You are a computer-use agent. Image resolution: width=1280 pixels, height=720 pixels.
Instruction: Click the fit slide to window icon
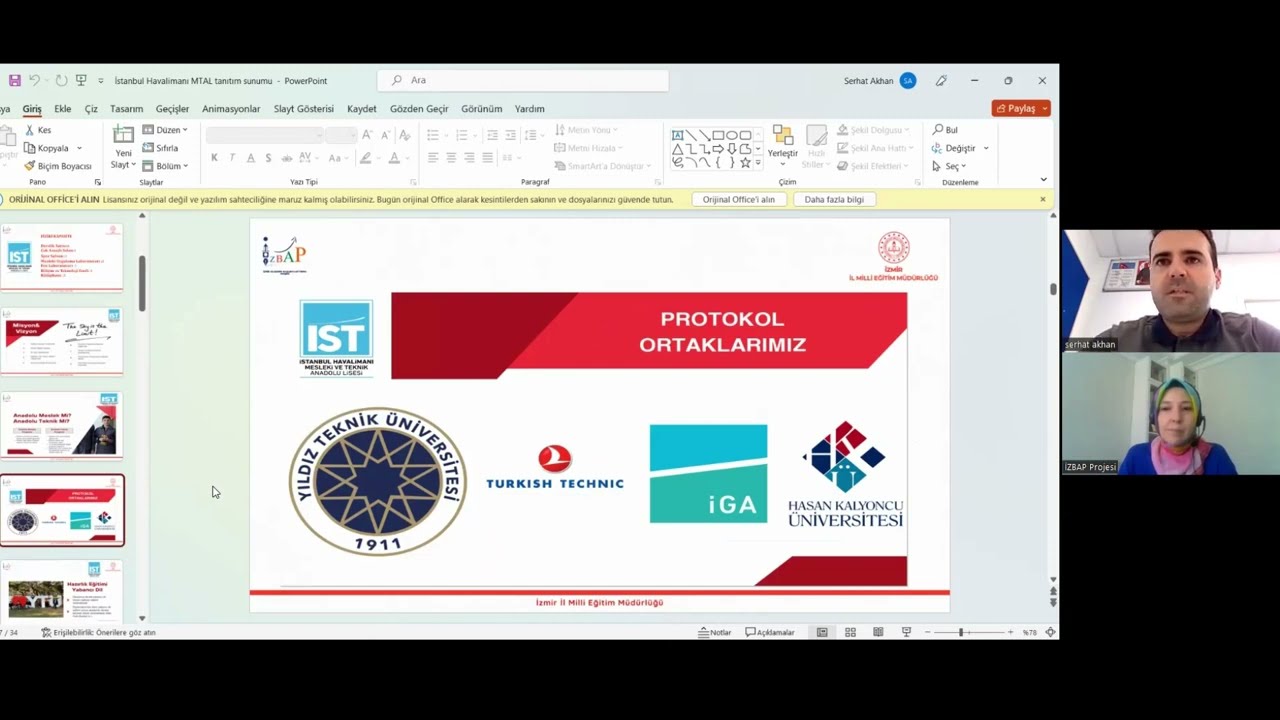click(x=1050, y=632)
